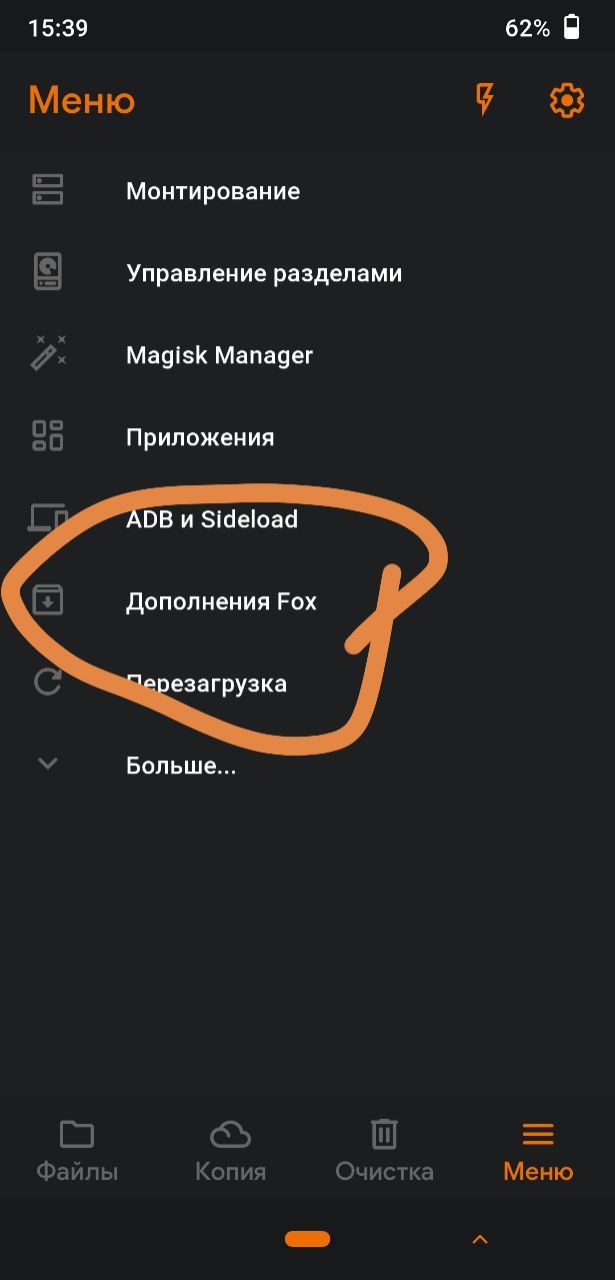Tap the Fox addons download box icon
The width and height of the screenshot is (615, 1280).
pyautogui.click(x=48, y=600)
